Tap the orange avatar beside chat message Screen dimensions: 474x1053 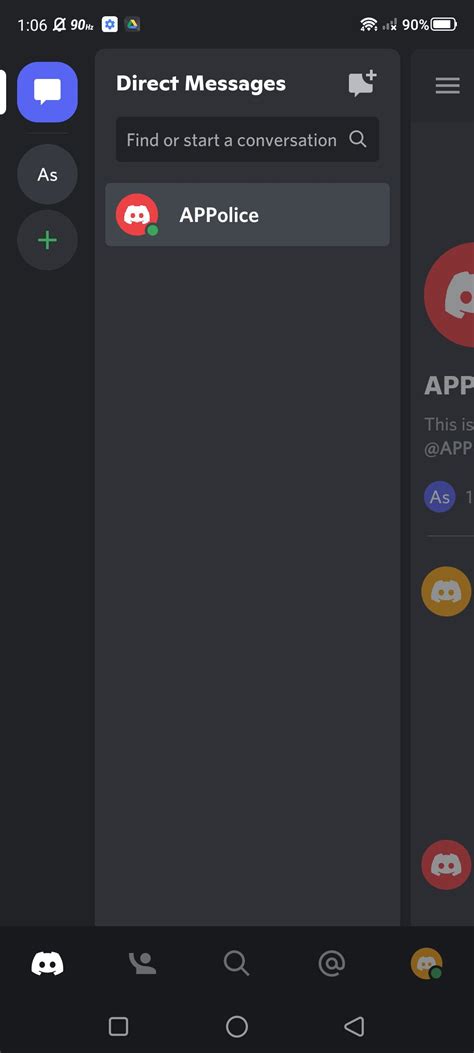pyautogui.click(x=446, y=592)
